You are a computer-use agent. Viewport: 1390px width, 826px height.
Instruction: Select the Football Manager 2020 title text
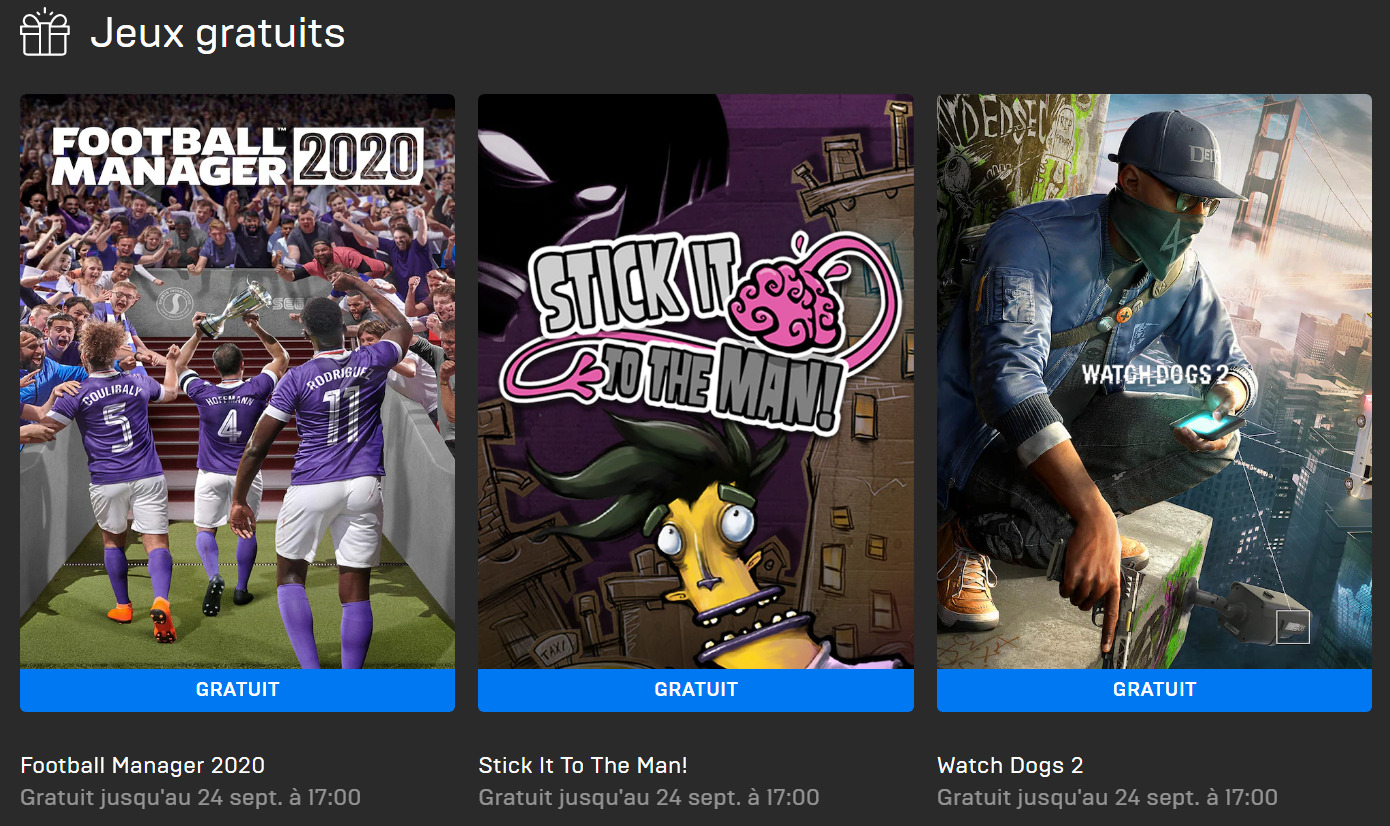[142, 766]
